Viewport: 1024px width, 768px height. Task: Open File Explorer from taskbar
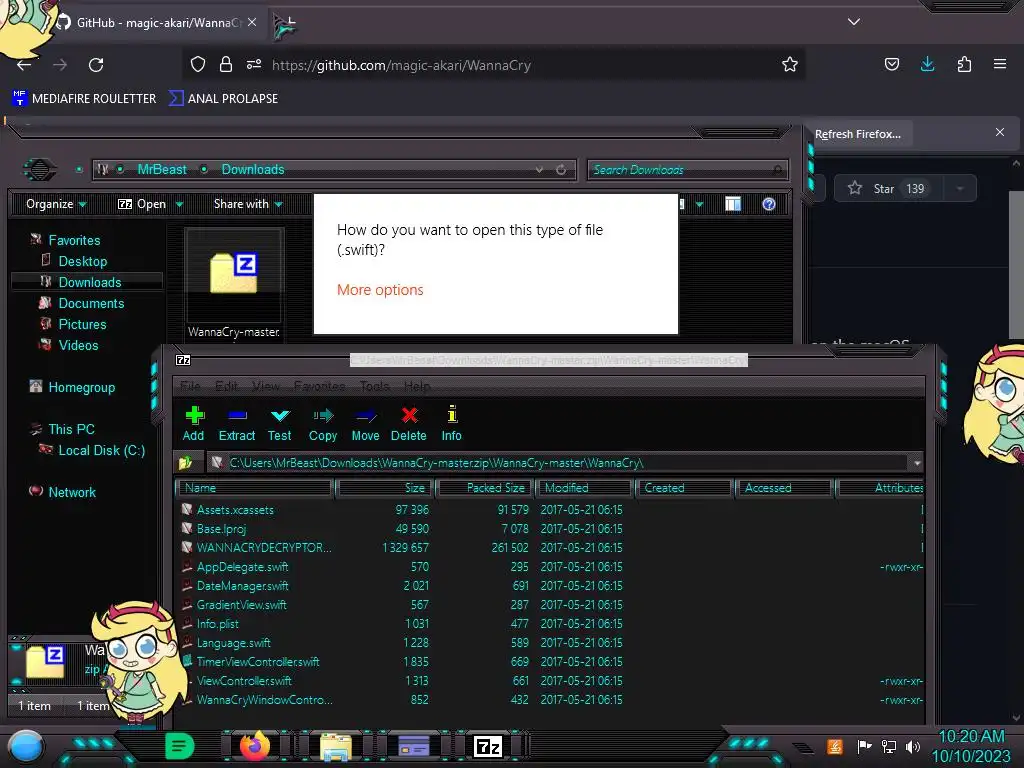[336, 746]
